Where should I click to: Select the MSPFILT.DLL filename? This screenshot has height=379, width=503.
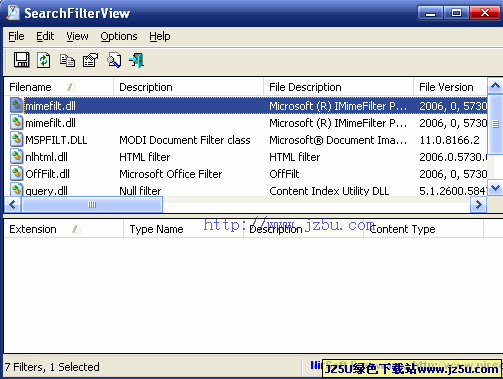pyautogui.click(x=56, y=140)
